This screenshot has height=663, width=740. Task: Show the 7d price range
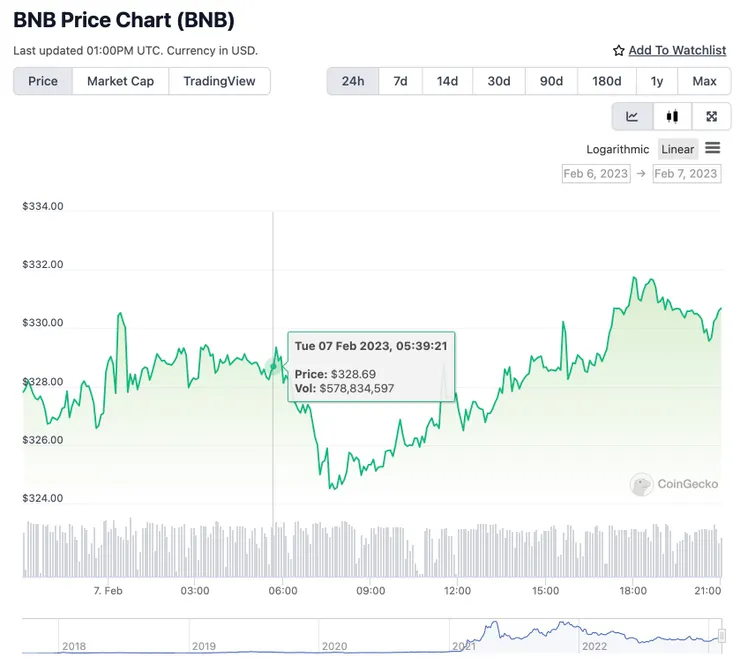pyautogui.click(x=400, y=81)
